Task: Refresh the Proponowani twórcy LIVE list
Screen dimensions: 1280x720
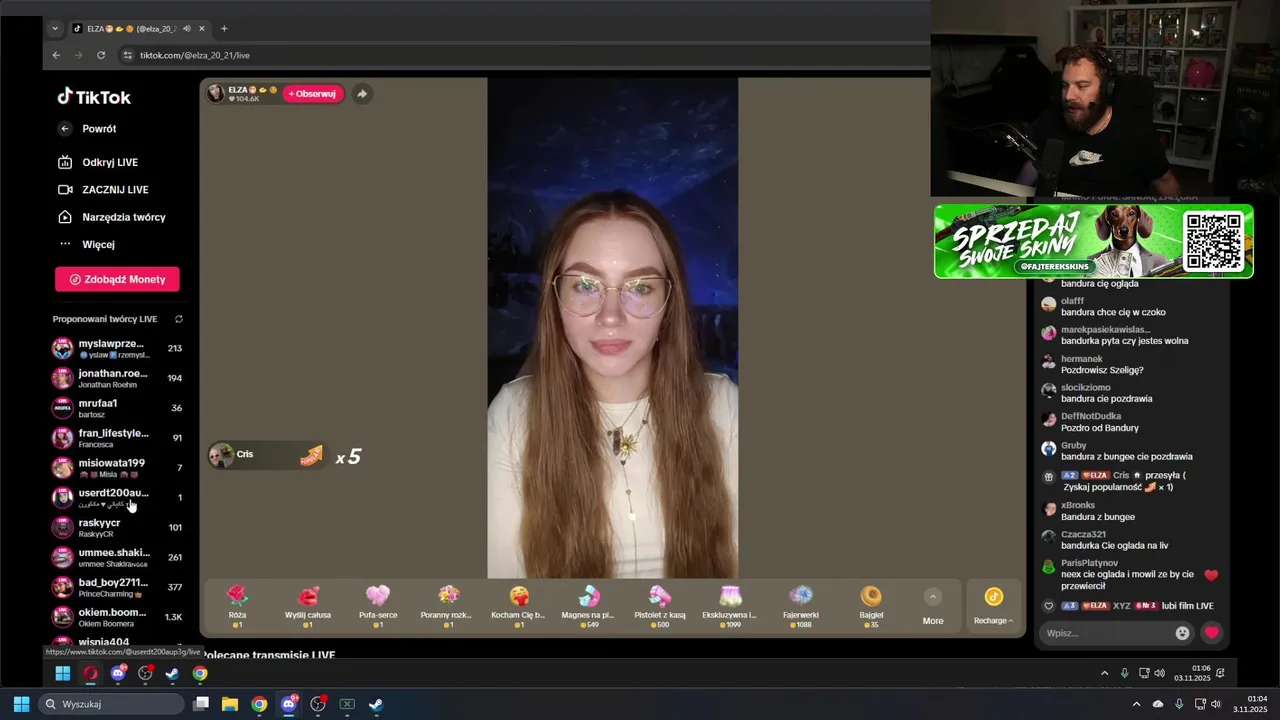Action: pyautogui.click(x=179, y=319)
